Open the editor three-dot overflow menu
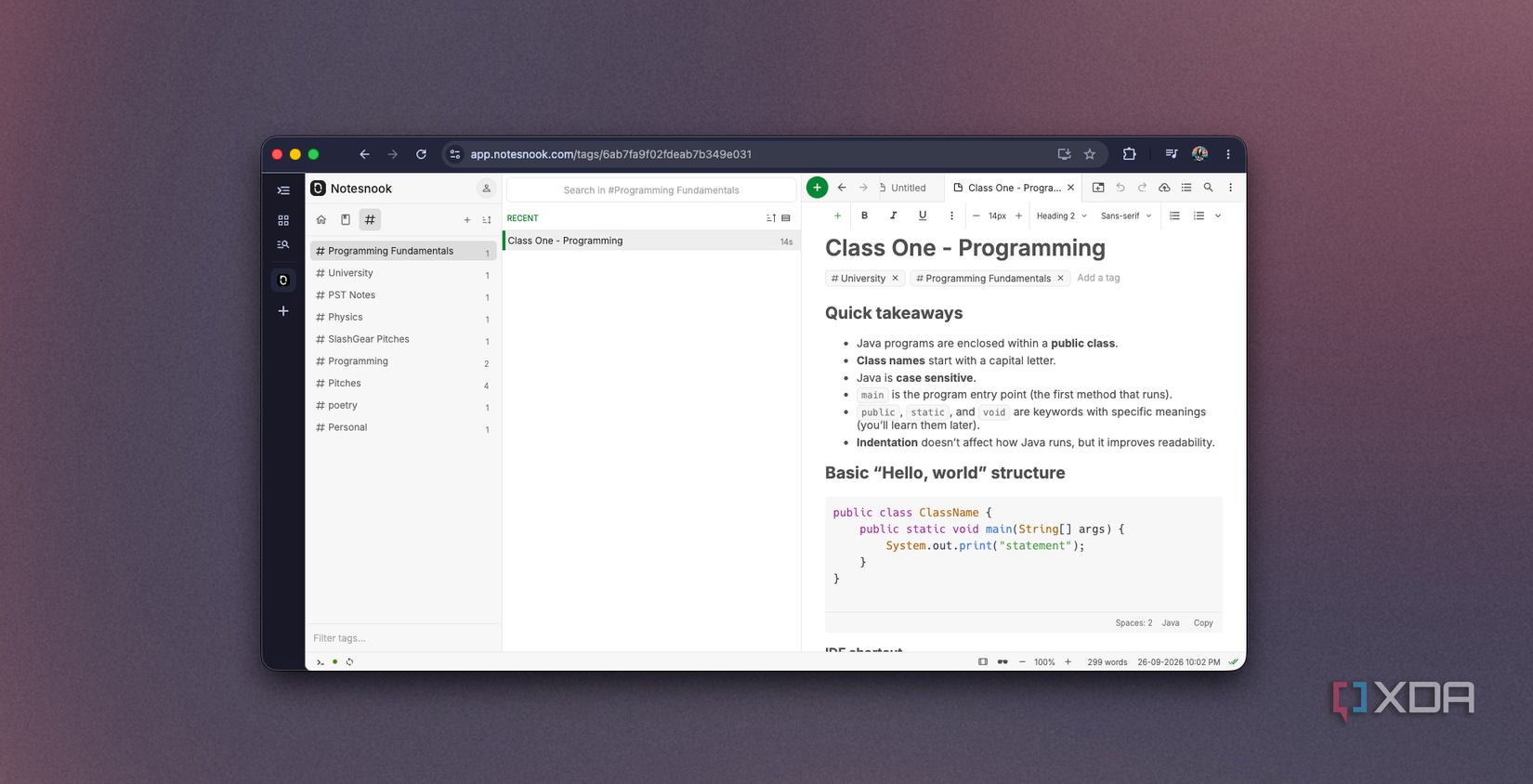This screenshot has height=784, width=1533. (1231, 188)
